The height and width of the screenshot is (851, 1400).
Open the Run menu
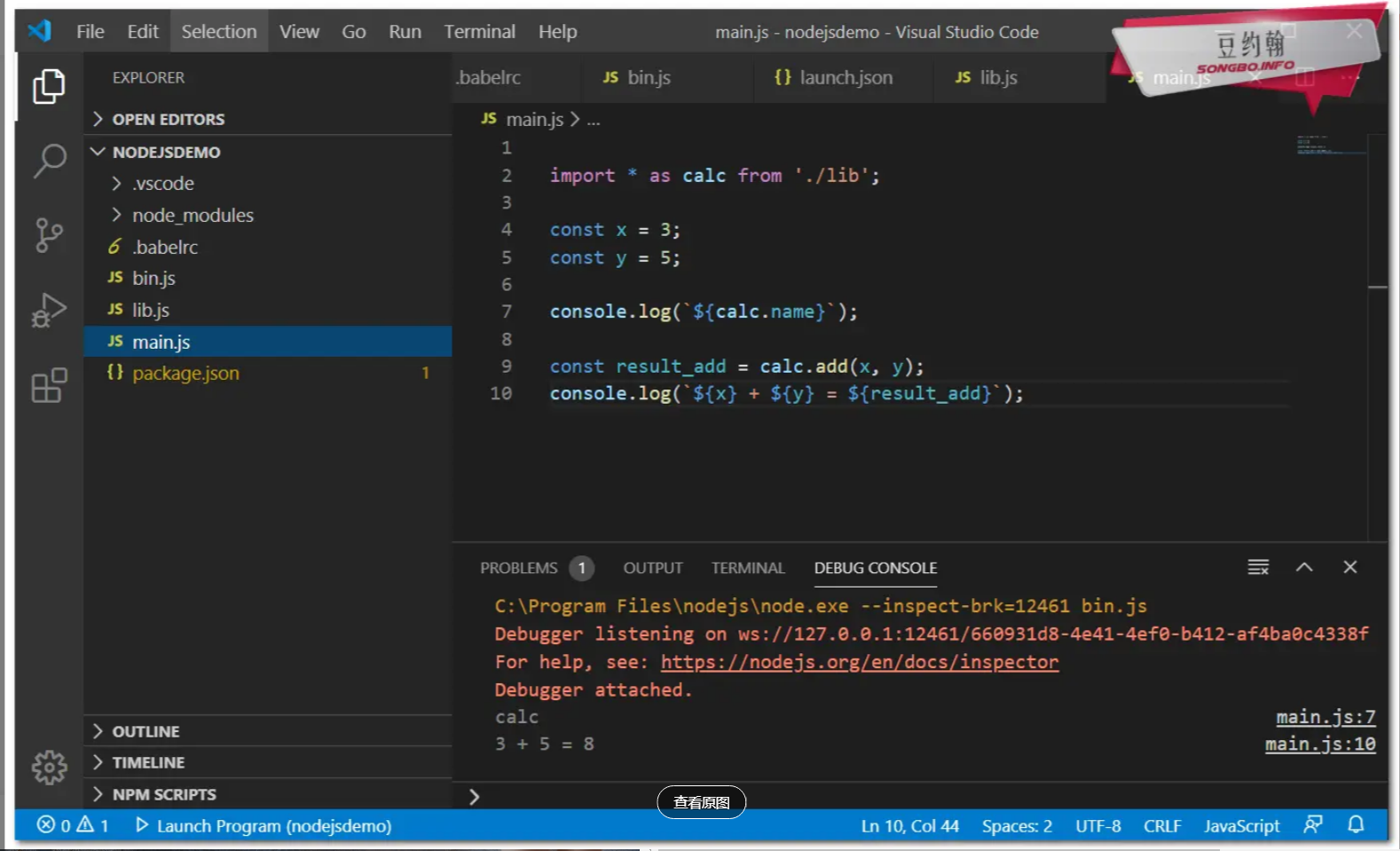(x=405, y=32)
